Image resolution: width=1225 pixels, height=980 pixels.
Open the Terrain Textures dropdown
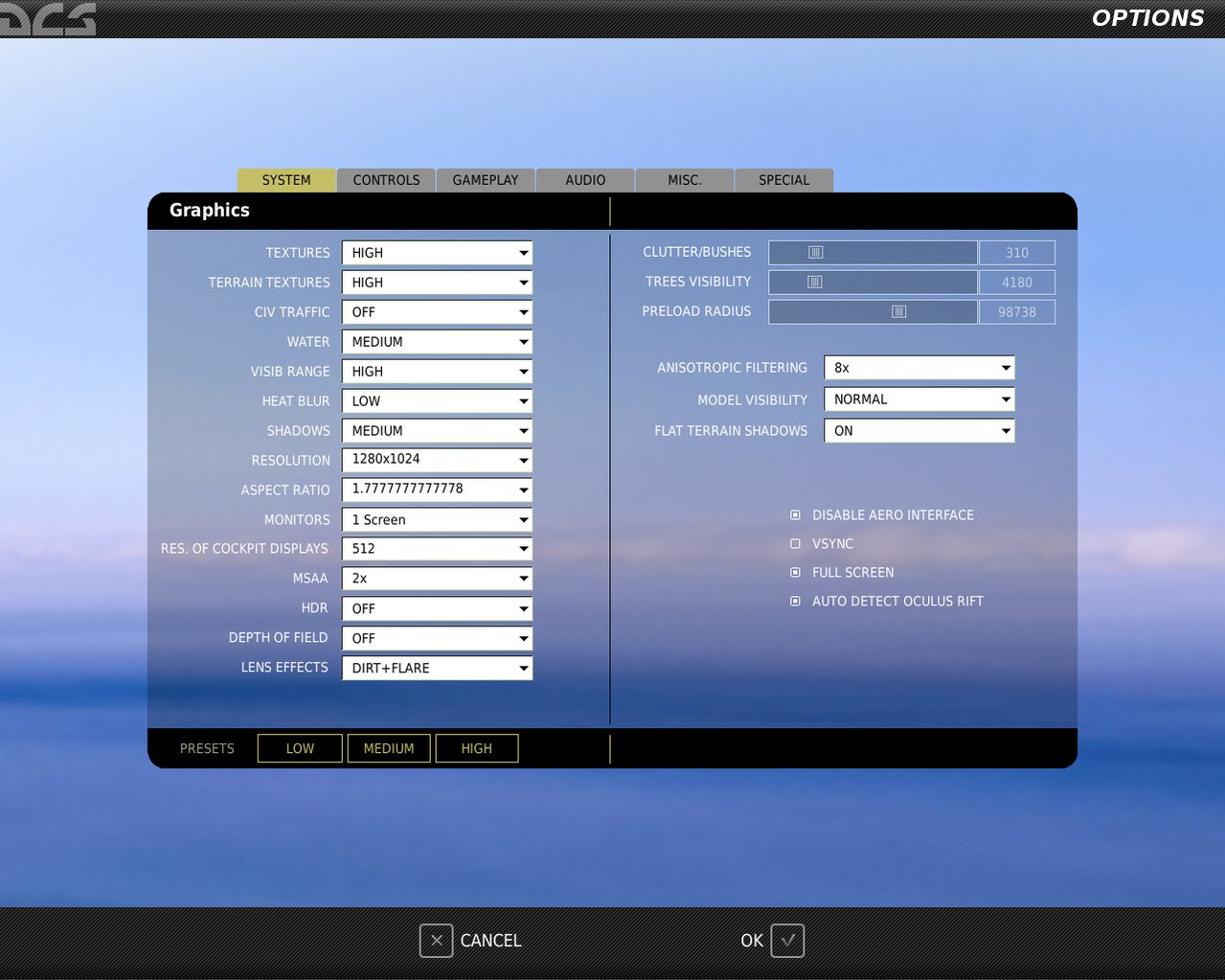(437, 283)
